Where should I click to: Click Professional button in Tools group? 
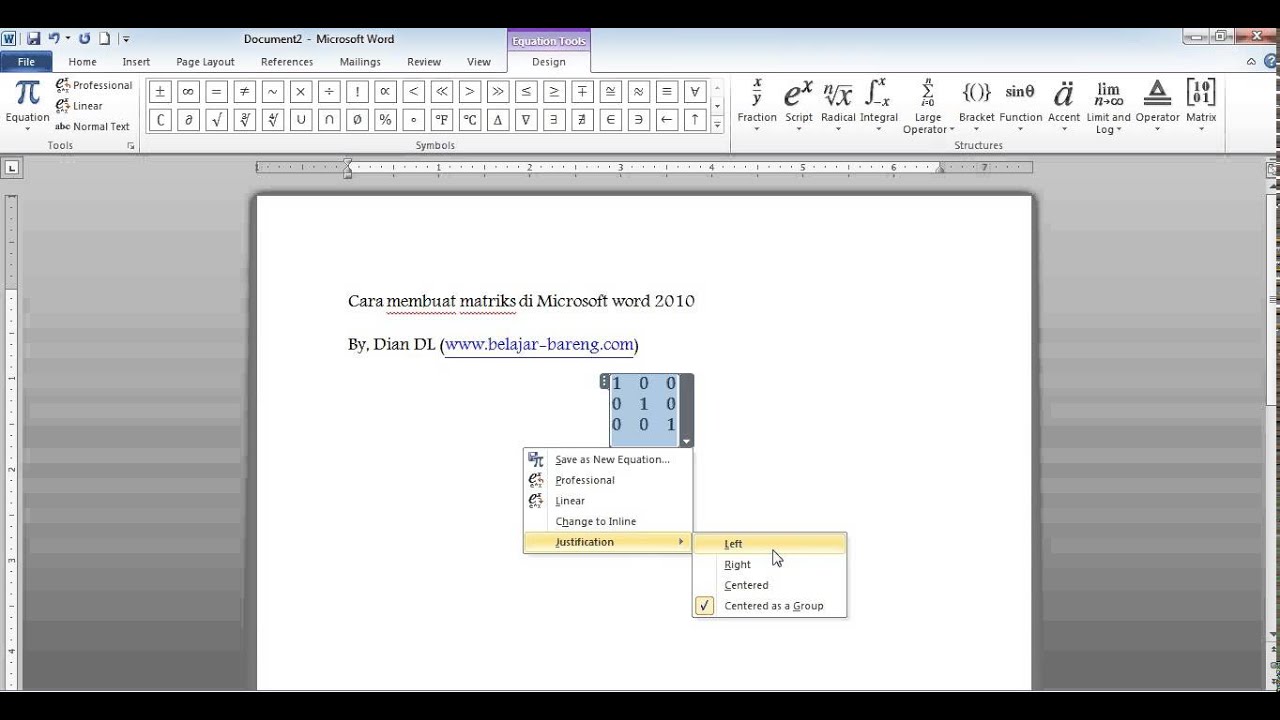(x=94, y=85)
